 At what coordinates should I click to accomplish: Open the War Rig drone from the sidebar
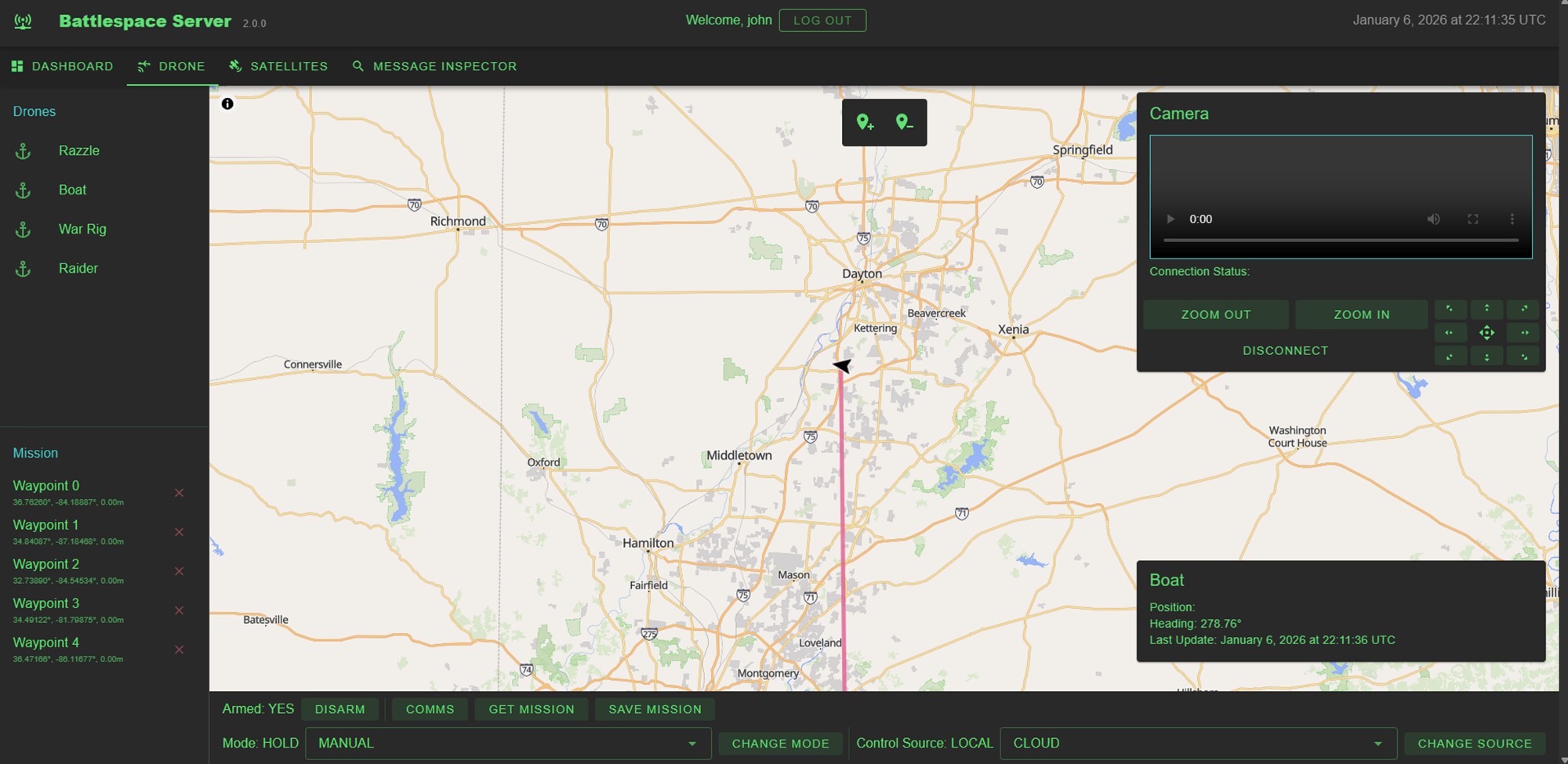coord(82,229)
